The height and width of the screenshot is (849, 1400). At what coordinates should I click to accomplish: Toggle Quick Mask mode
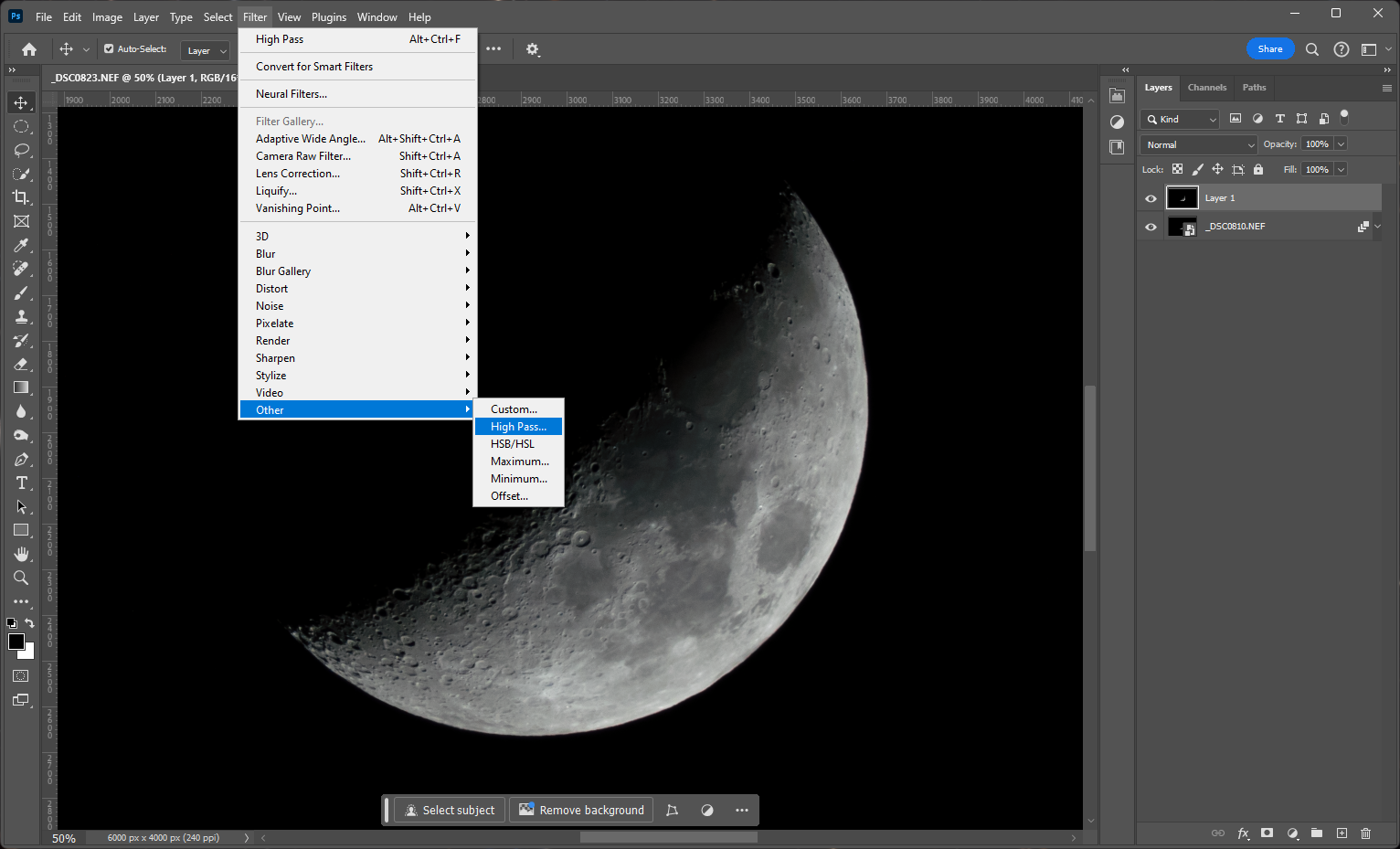click(x=21, y=675)
